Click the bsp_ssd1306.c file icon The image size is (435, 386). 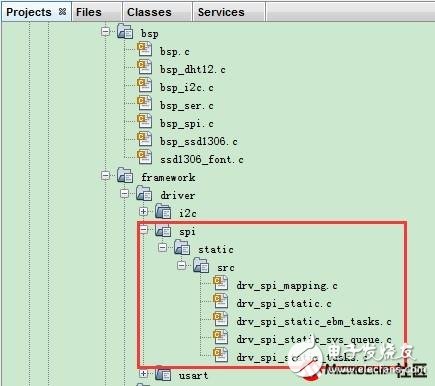[145, 139]
